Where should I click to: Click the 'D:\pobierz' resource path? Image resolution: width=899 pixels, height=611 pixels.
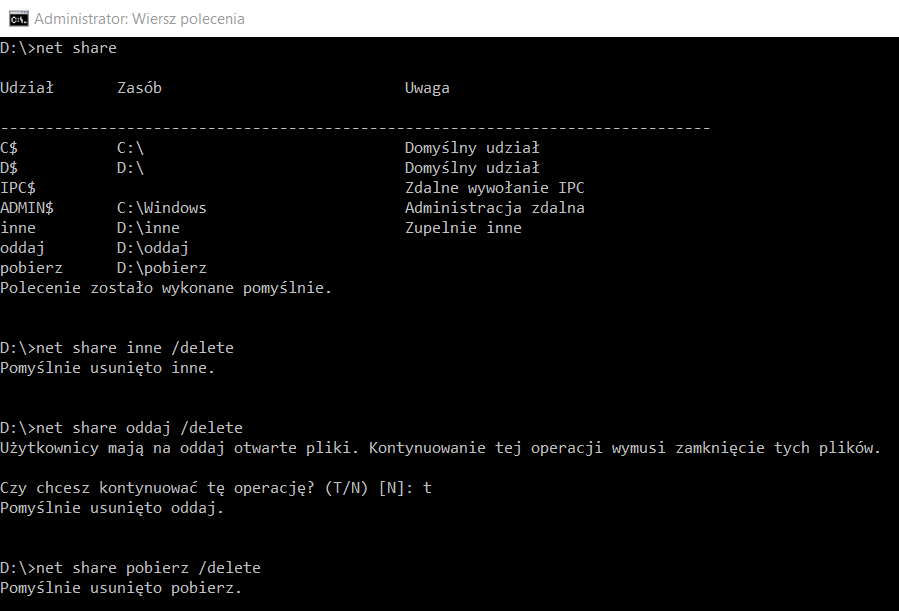point(162,268)
